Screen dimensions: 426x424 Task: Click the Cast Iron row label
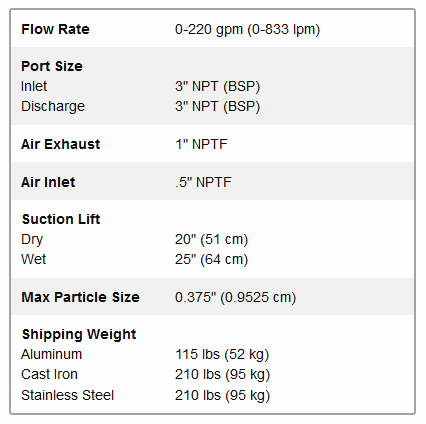click(49, 374)
